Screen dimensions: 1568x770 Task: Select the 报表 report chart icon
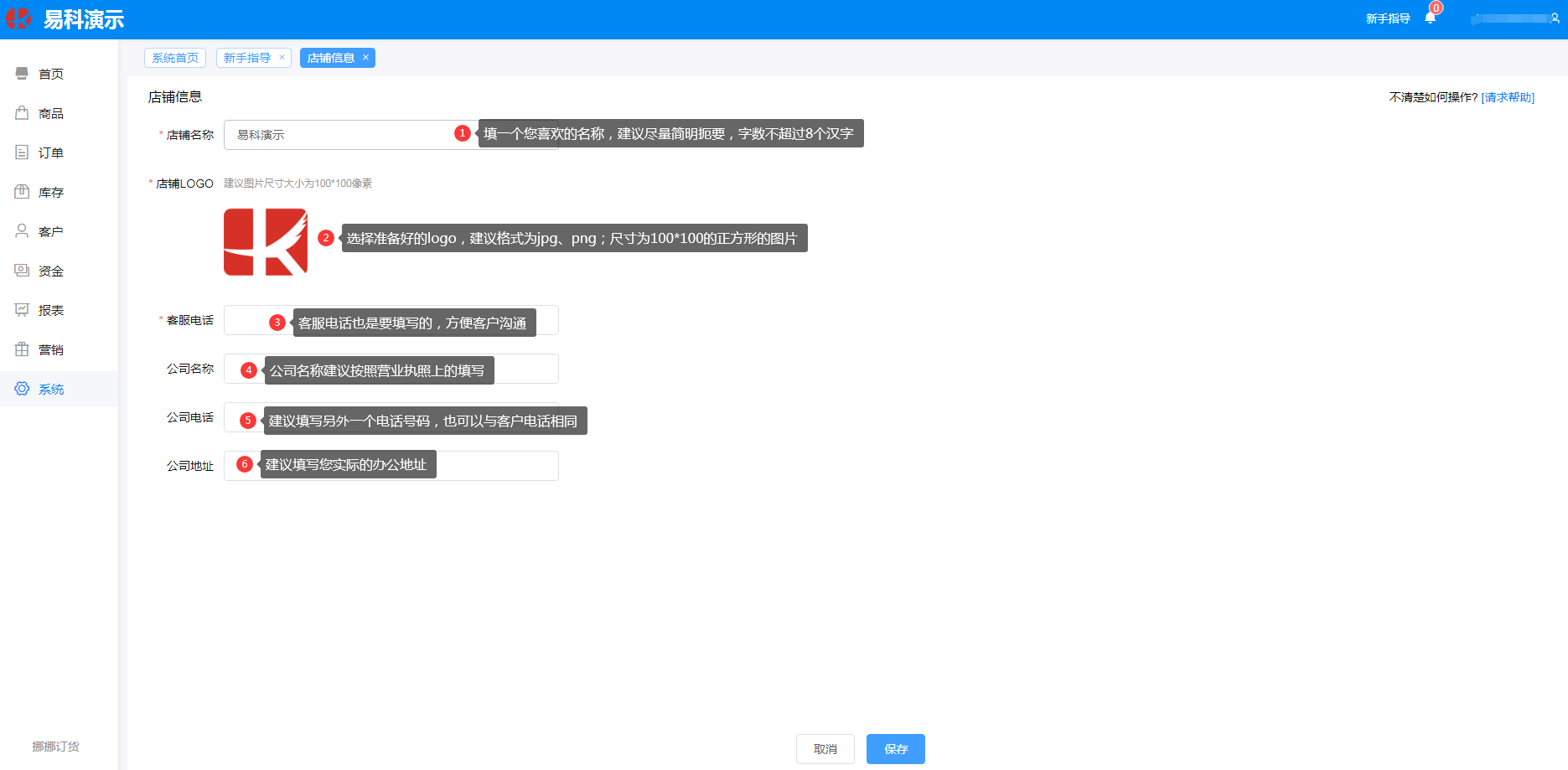[22, 310]
